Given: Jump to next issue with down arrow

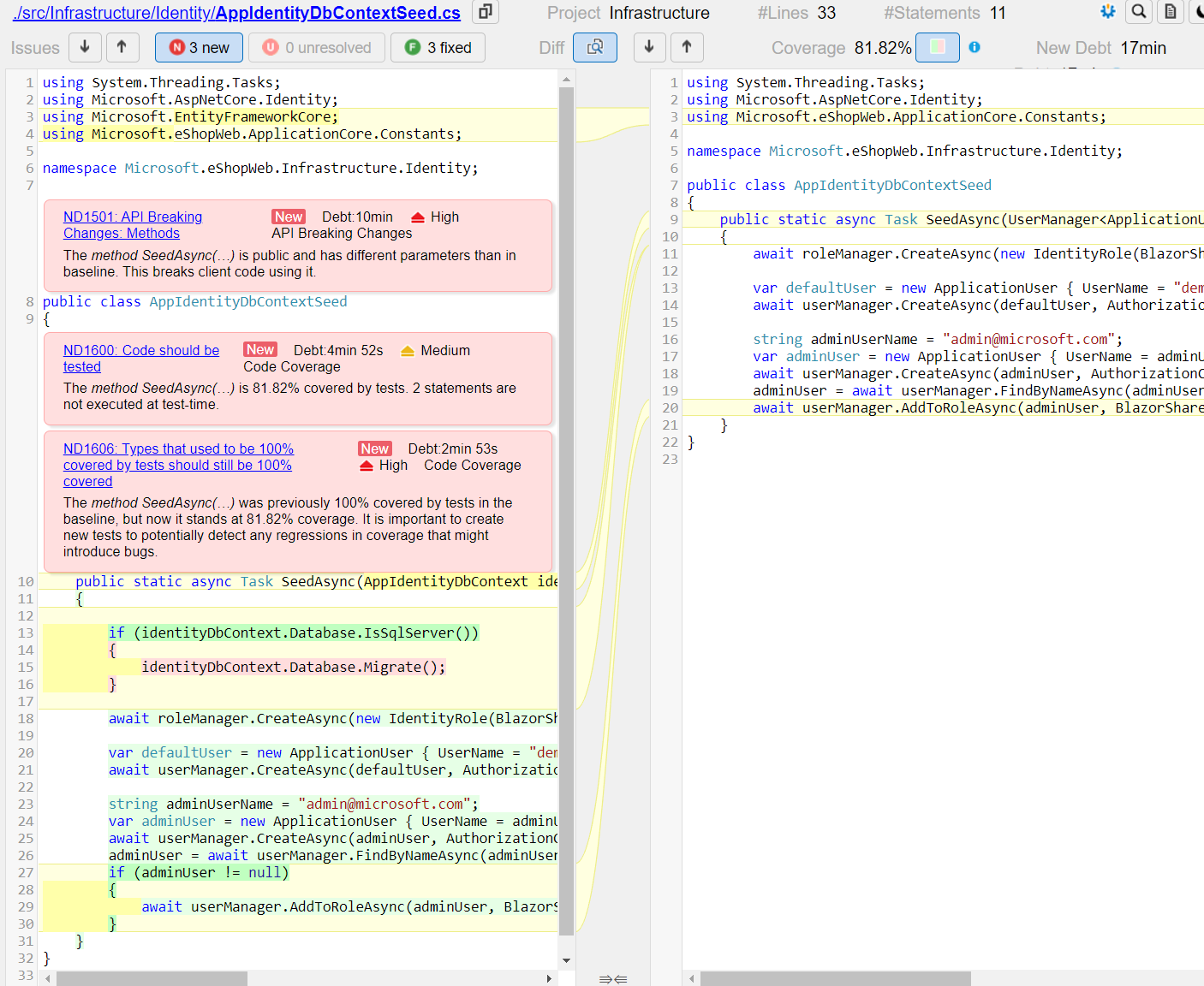Looking at the screenshot, I should [x=85, y=47].
